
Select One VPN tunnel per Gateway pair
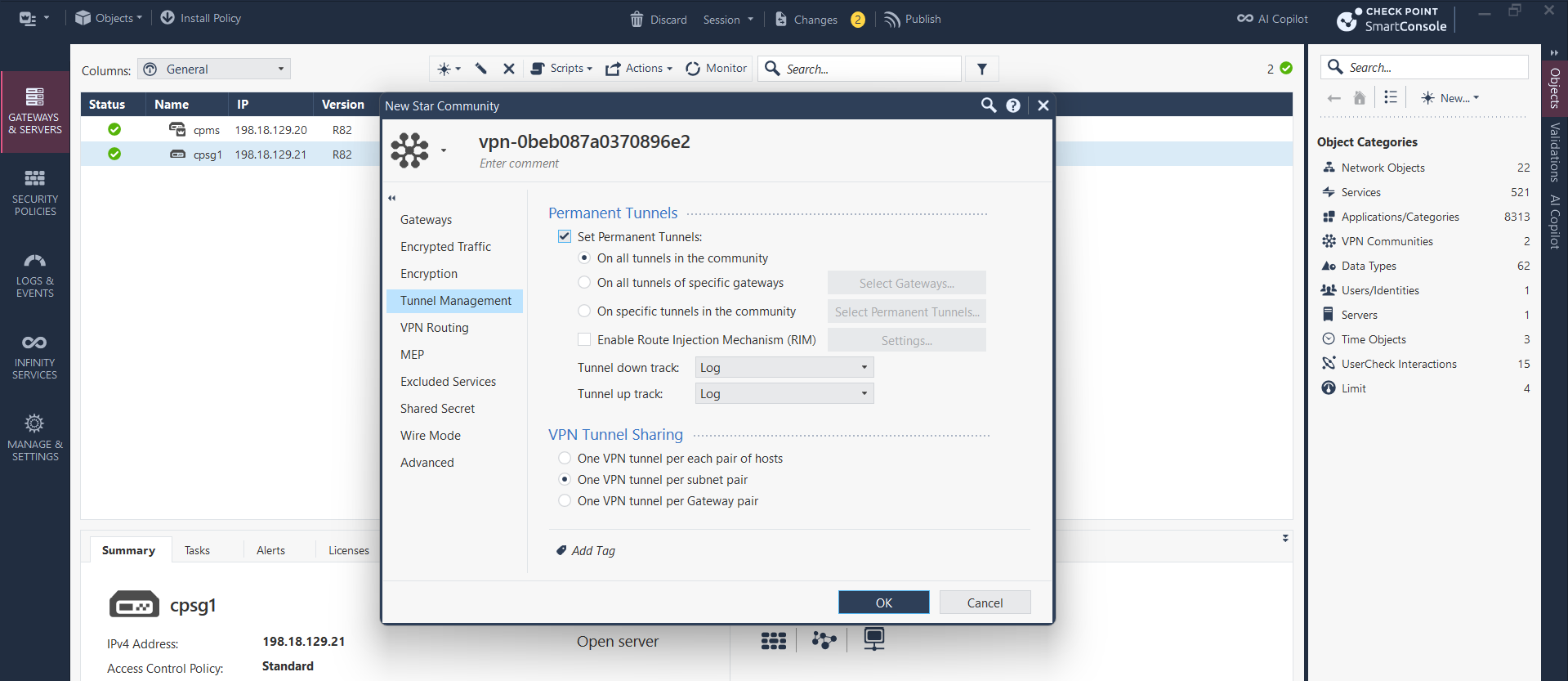[x=565, y=501]
